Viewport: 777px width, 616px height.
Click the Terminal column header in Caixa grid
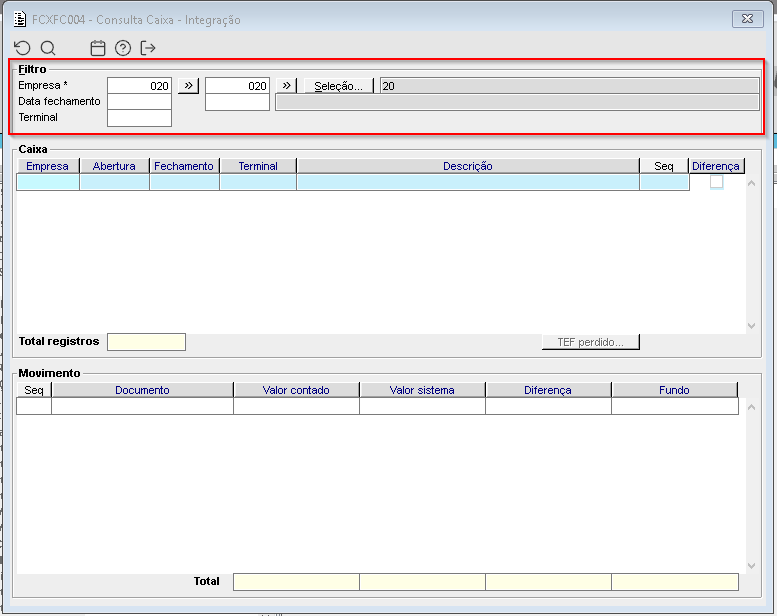(258, 166)
